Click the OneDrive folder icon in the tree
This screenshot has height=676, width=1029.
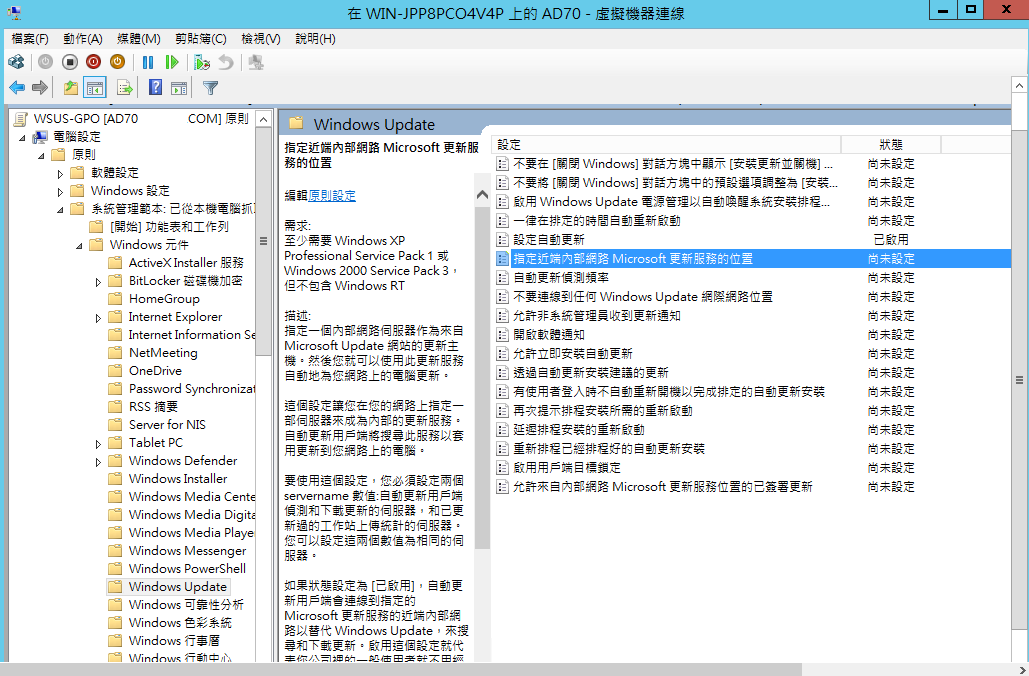[x=115, y=371]
